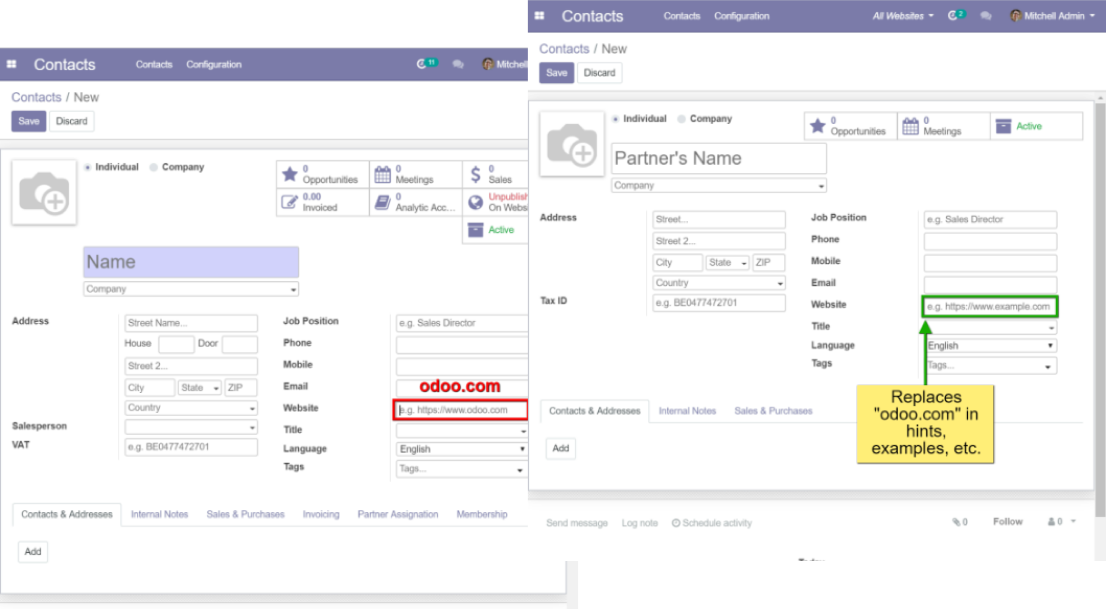Open Sales dollar stat in left window
This screenshot has height=609, width=1106.
[x=496, y=174]
